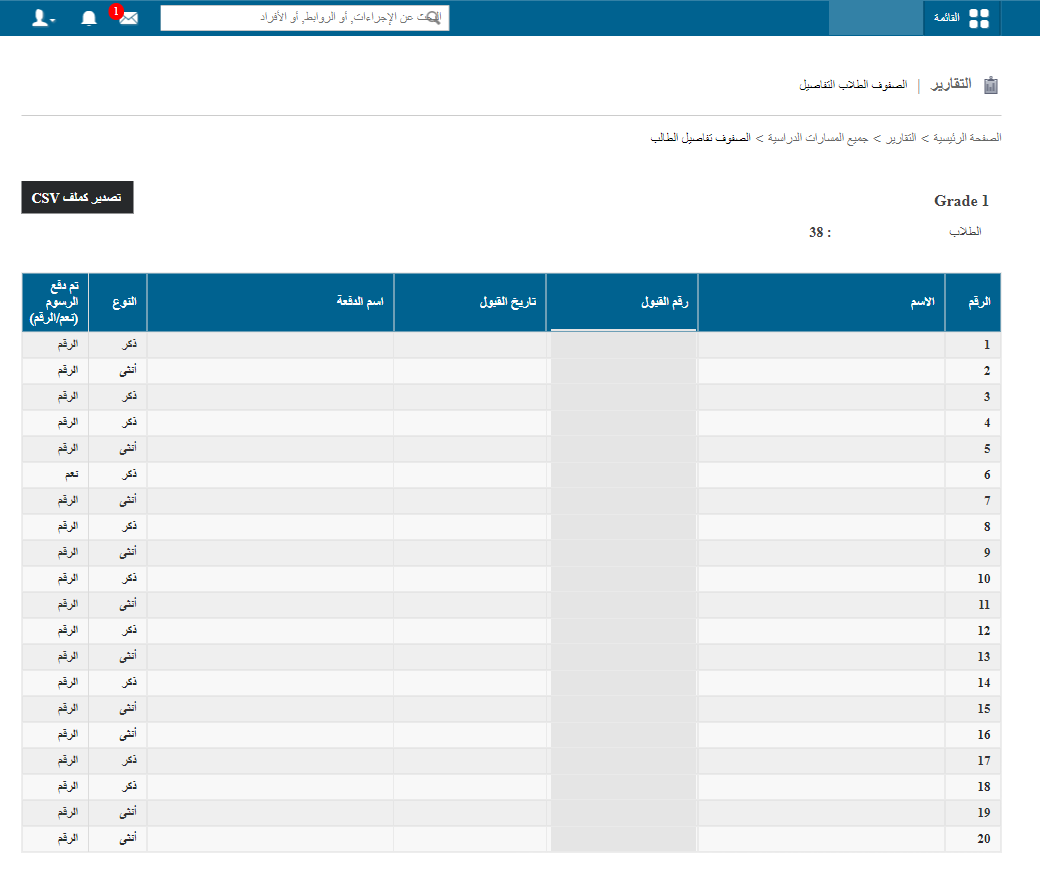This screenshot has height=869, width=1040.
Task: Click the أنثى gender cell in row 2
Action: click(118, 371)
